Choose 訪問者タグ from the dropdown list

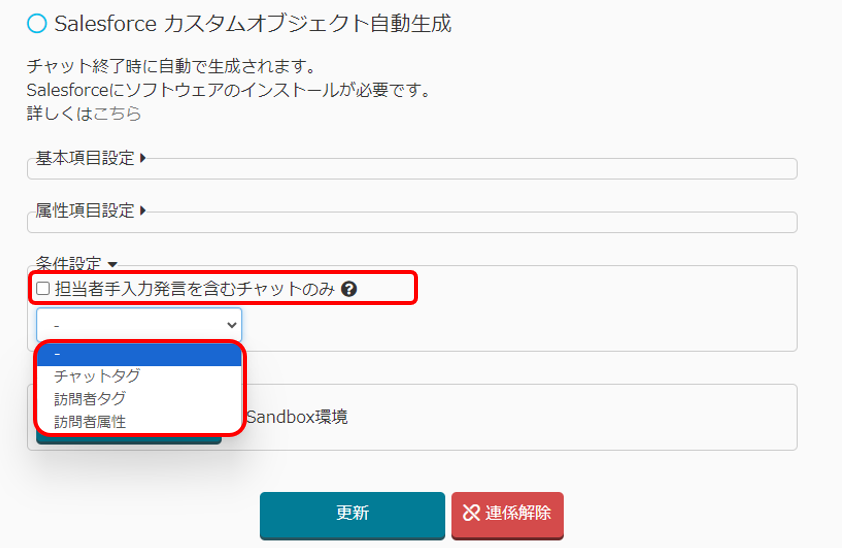point(90,399)
